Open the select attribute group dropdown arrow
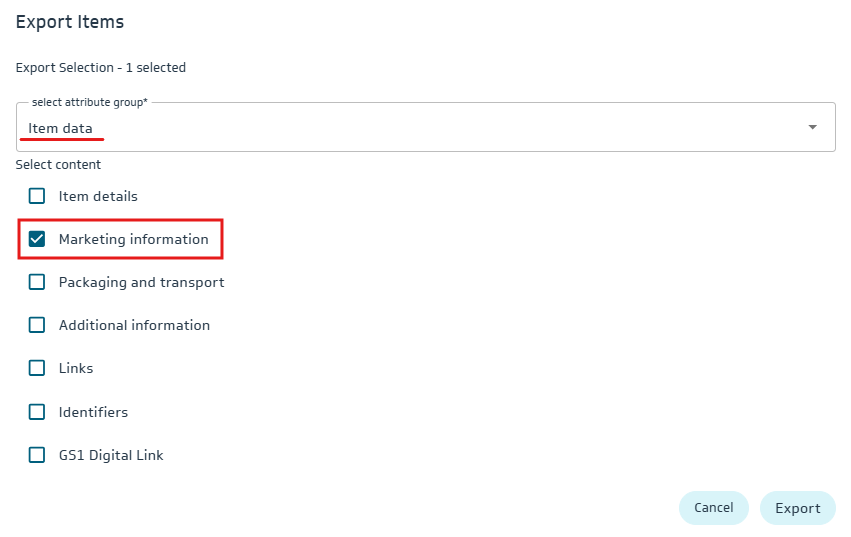 coord(812,127)
